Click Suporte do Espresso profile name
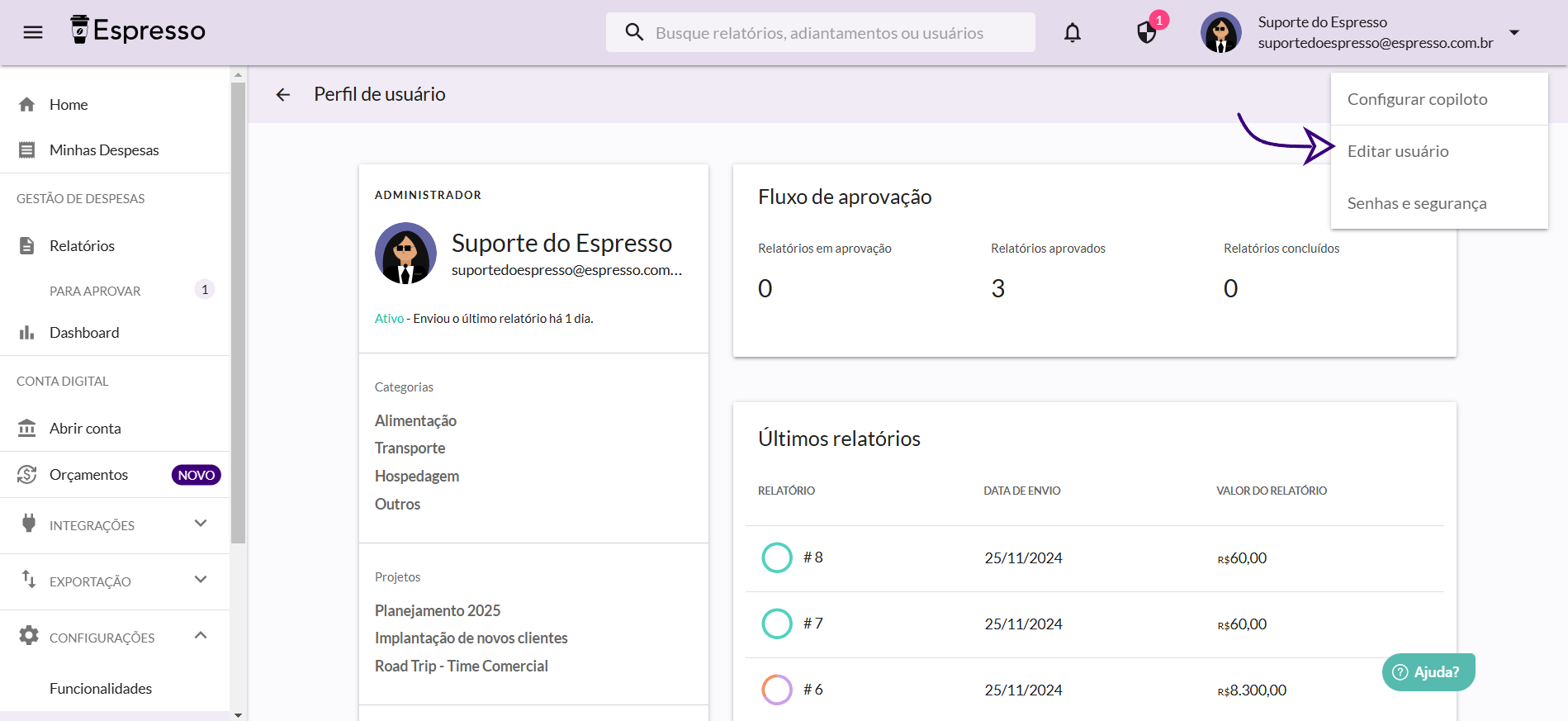 (x=561, y=243)
